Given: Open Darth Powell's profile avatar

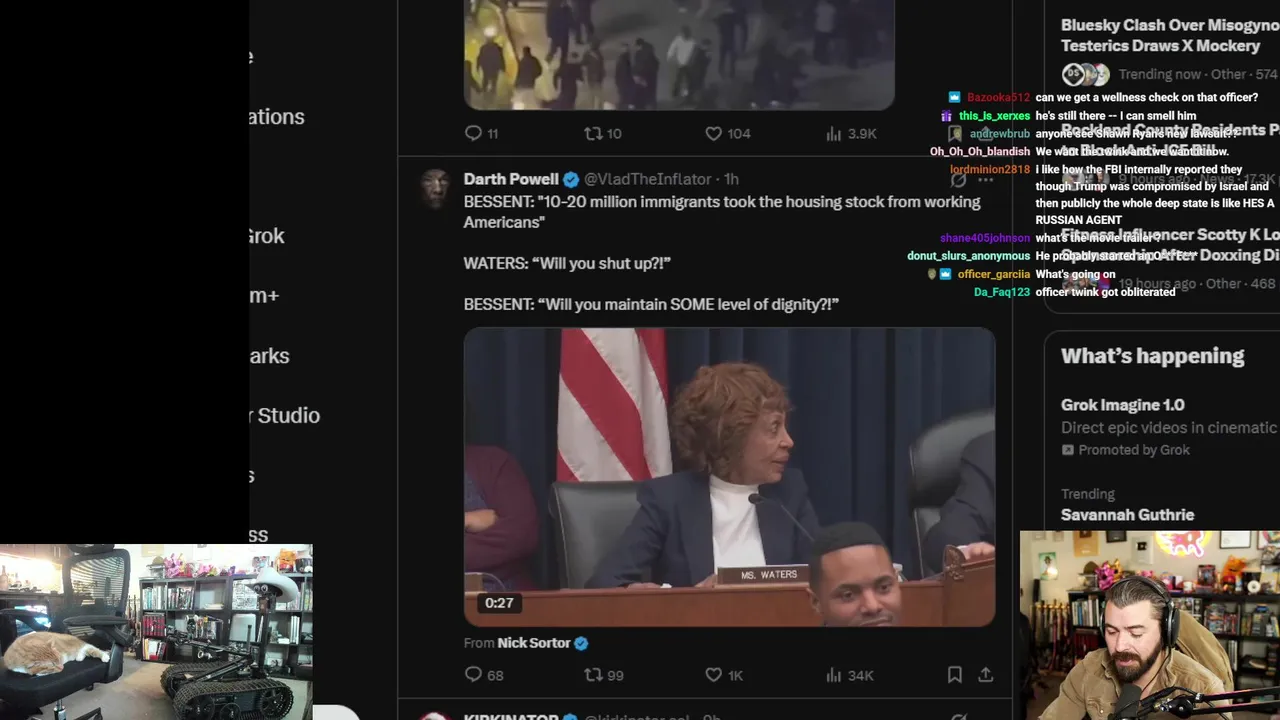Looking at the screenshot, I should [434, 187].
